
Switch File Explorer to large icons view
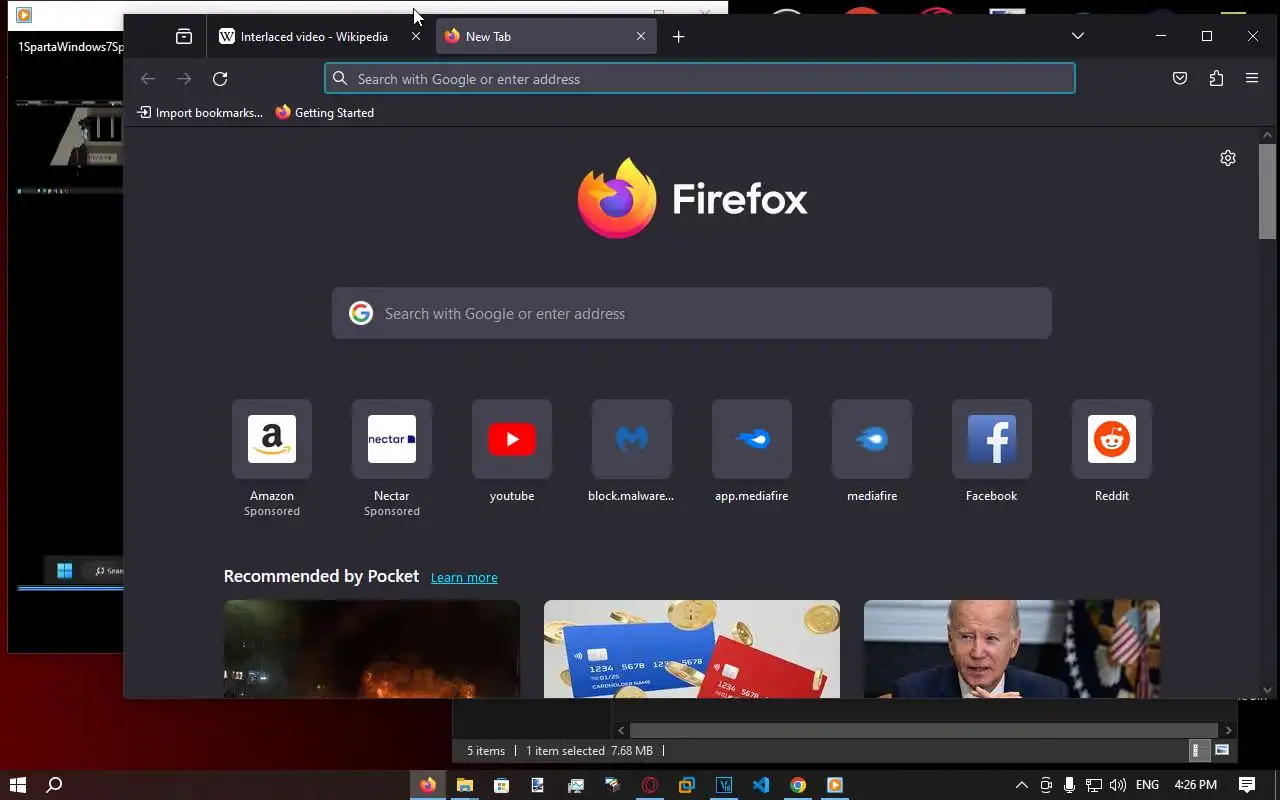coord(1222,750)
